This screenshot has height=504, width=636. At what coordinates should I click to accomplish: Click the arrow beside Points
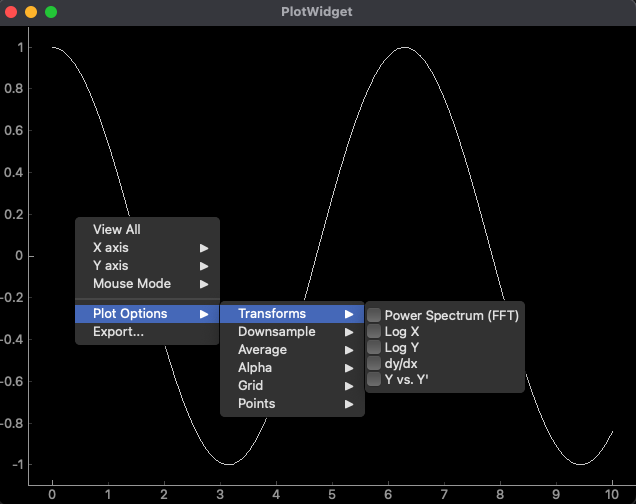(349, 404)
